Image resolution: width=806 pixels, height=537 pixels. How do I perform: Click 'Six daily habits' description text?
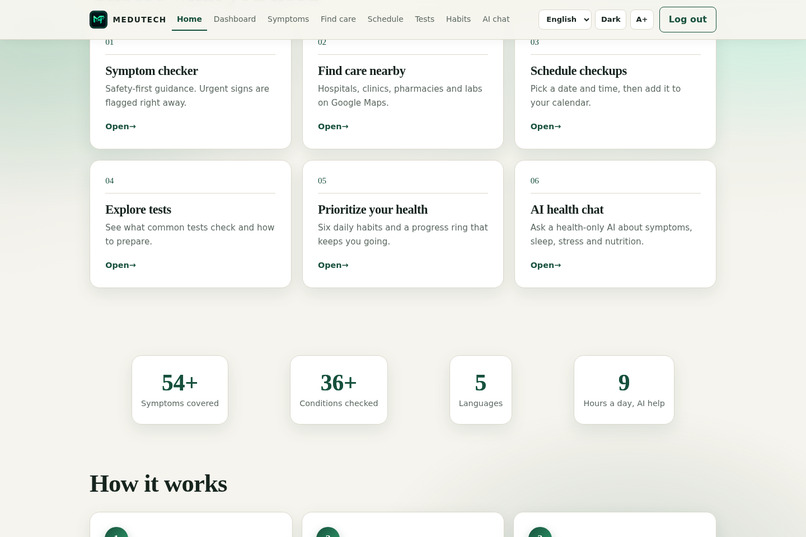pyautogui.click(x=402, y=234)
